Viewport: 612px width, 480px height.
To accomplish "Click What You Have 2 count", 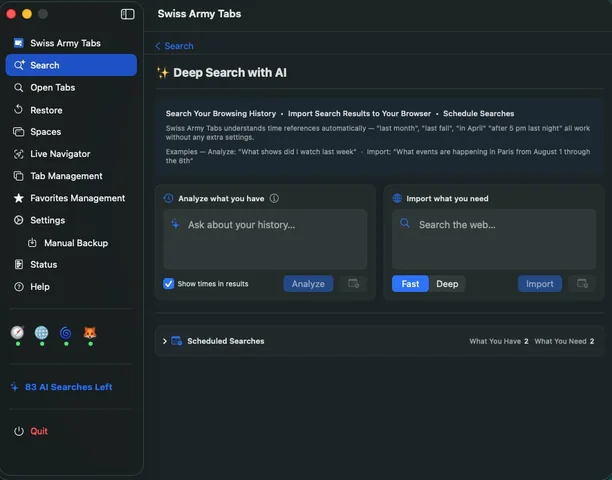I will click(498, 341).
